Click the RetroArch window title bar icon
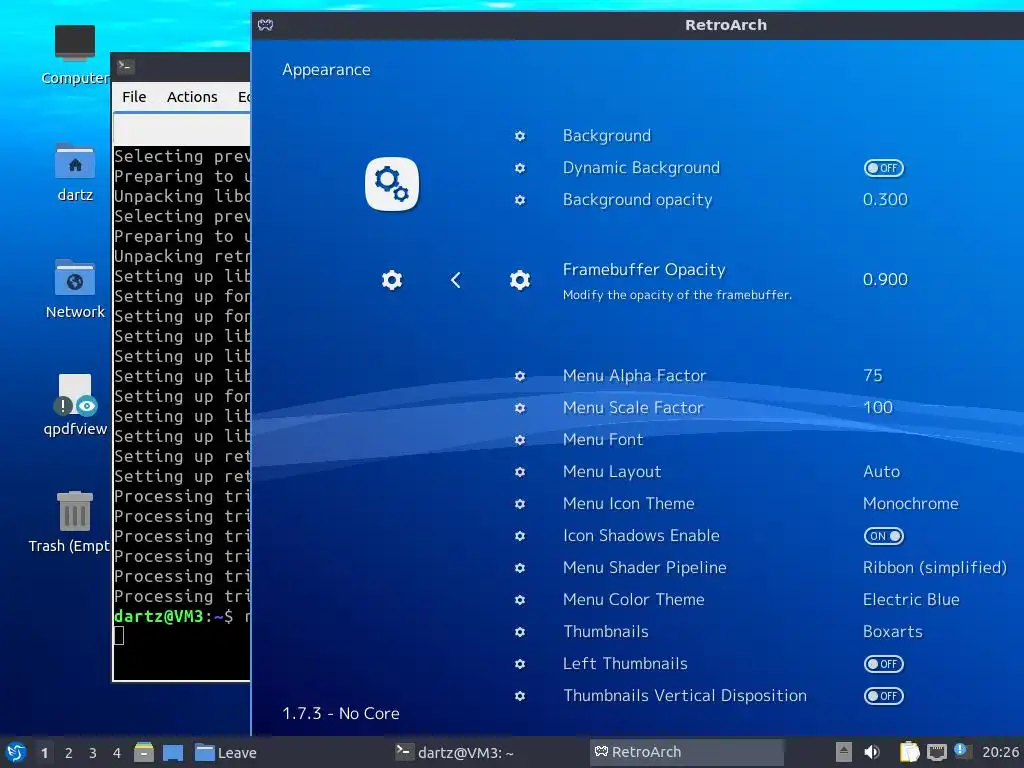This screenshot has width=1024, height=768. pyautogui.click(x=265, y=25)
